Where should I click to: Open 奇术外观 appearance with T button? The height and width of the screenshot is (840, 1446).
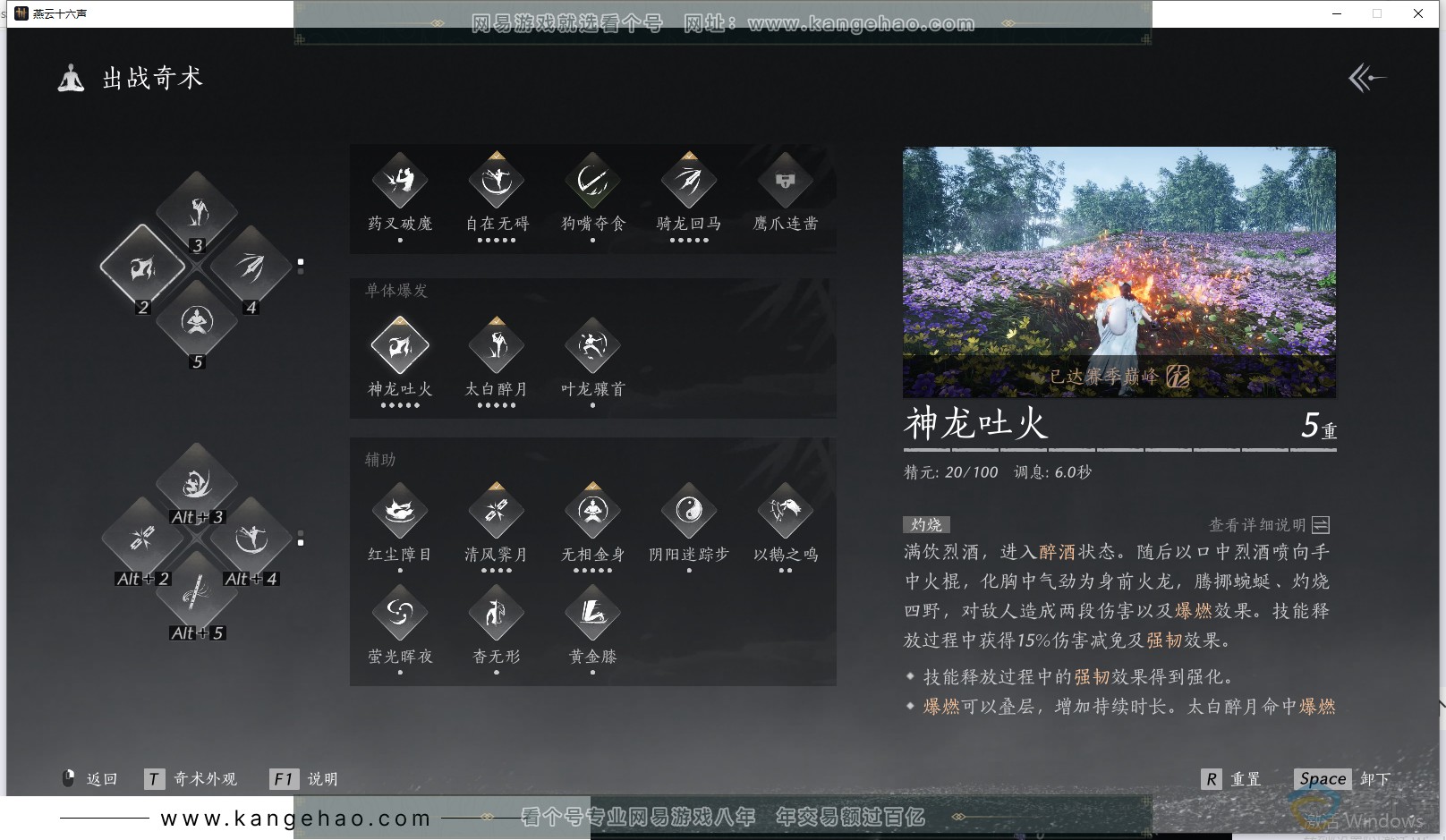[x=191, y=779]
